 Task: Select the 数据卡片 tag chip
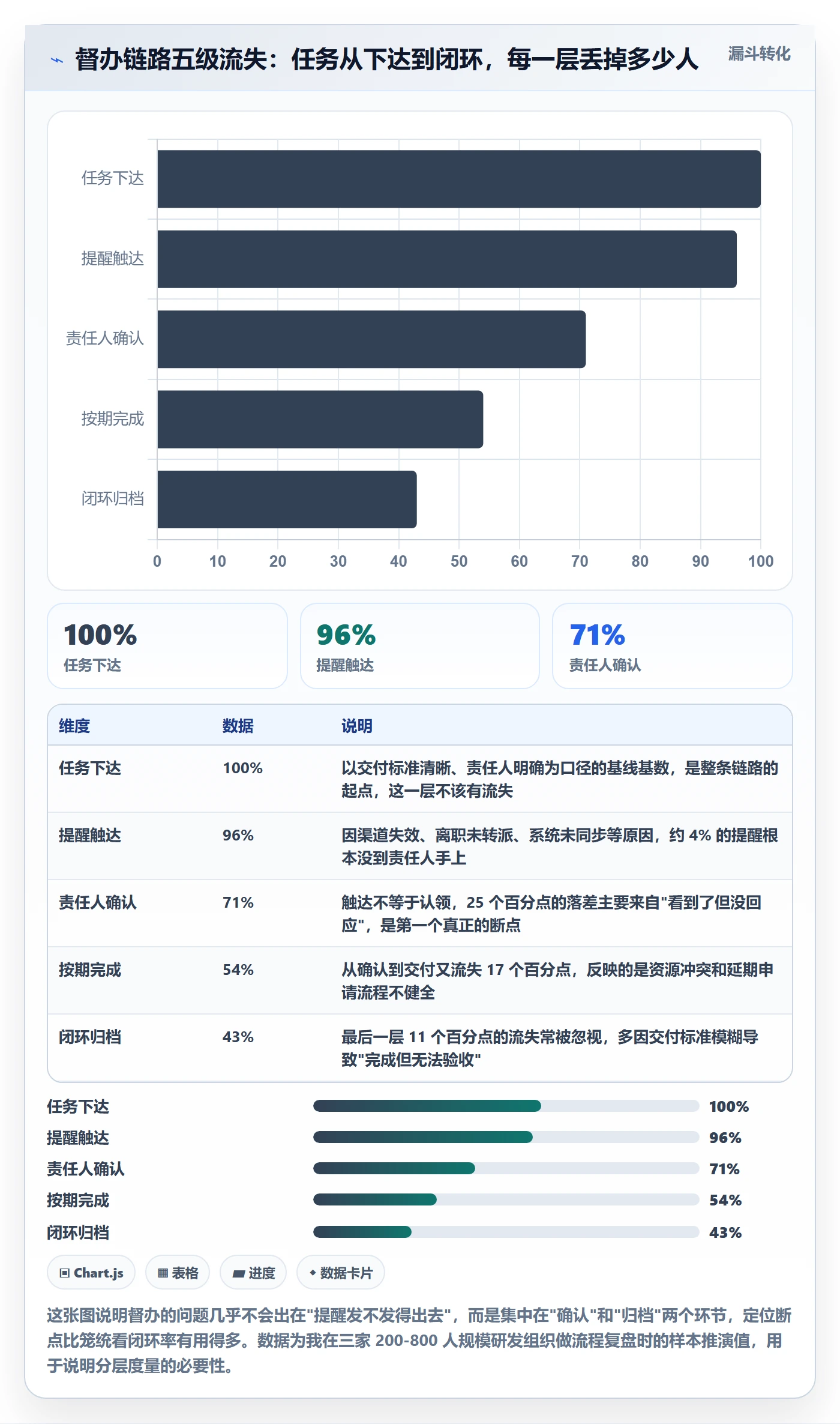coord(341,1273)
